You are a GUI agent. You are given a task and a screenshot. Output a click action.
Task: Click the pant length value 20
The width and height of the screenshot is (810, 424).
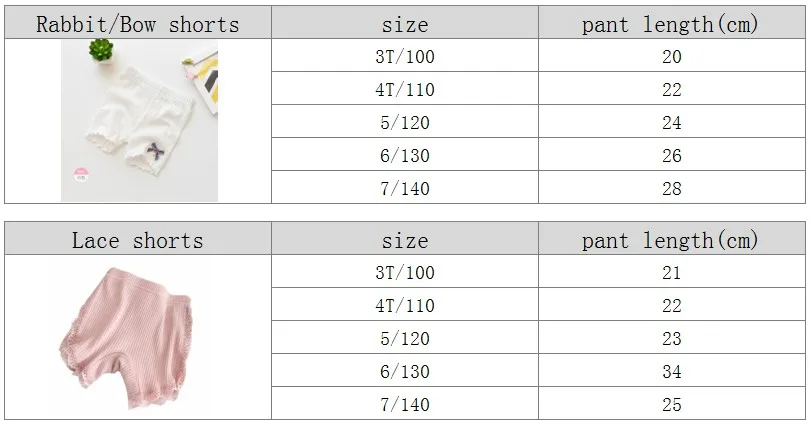click(672, 56)
